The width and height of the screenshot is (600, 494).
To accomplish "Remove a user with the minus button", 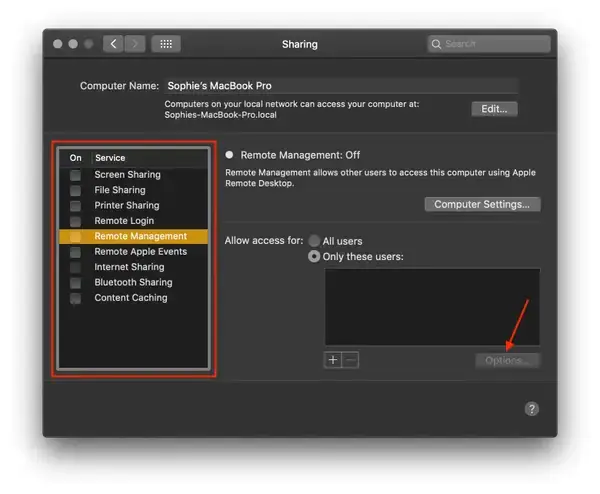I will click(350, 360).
